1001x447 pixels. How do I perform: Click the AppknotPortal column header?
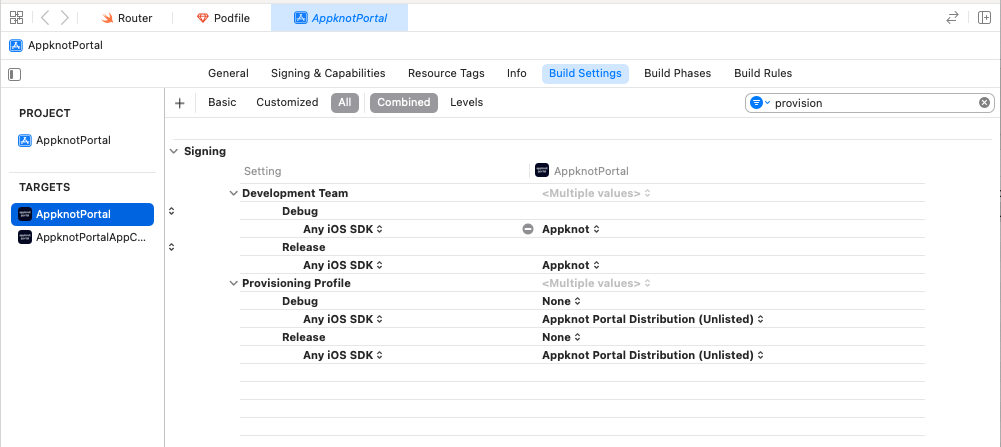[x=582, y=171]
